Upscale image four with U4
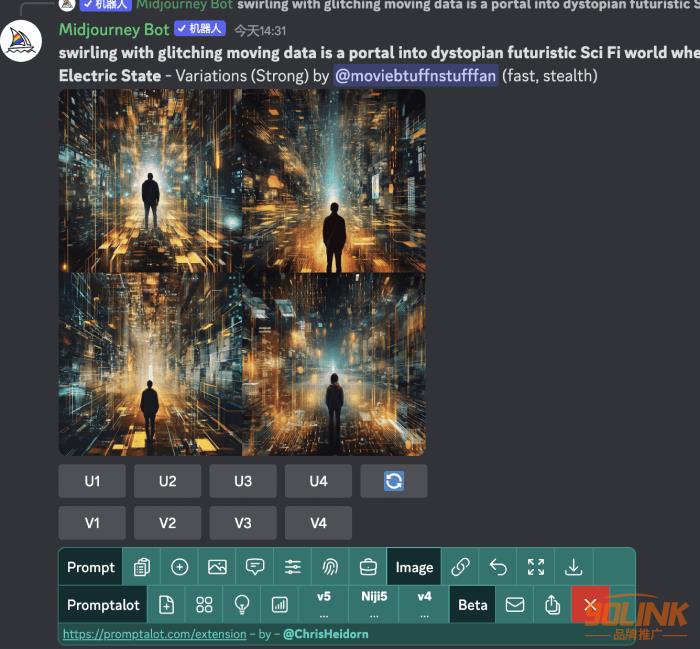 tap(318, 481)
